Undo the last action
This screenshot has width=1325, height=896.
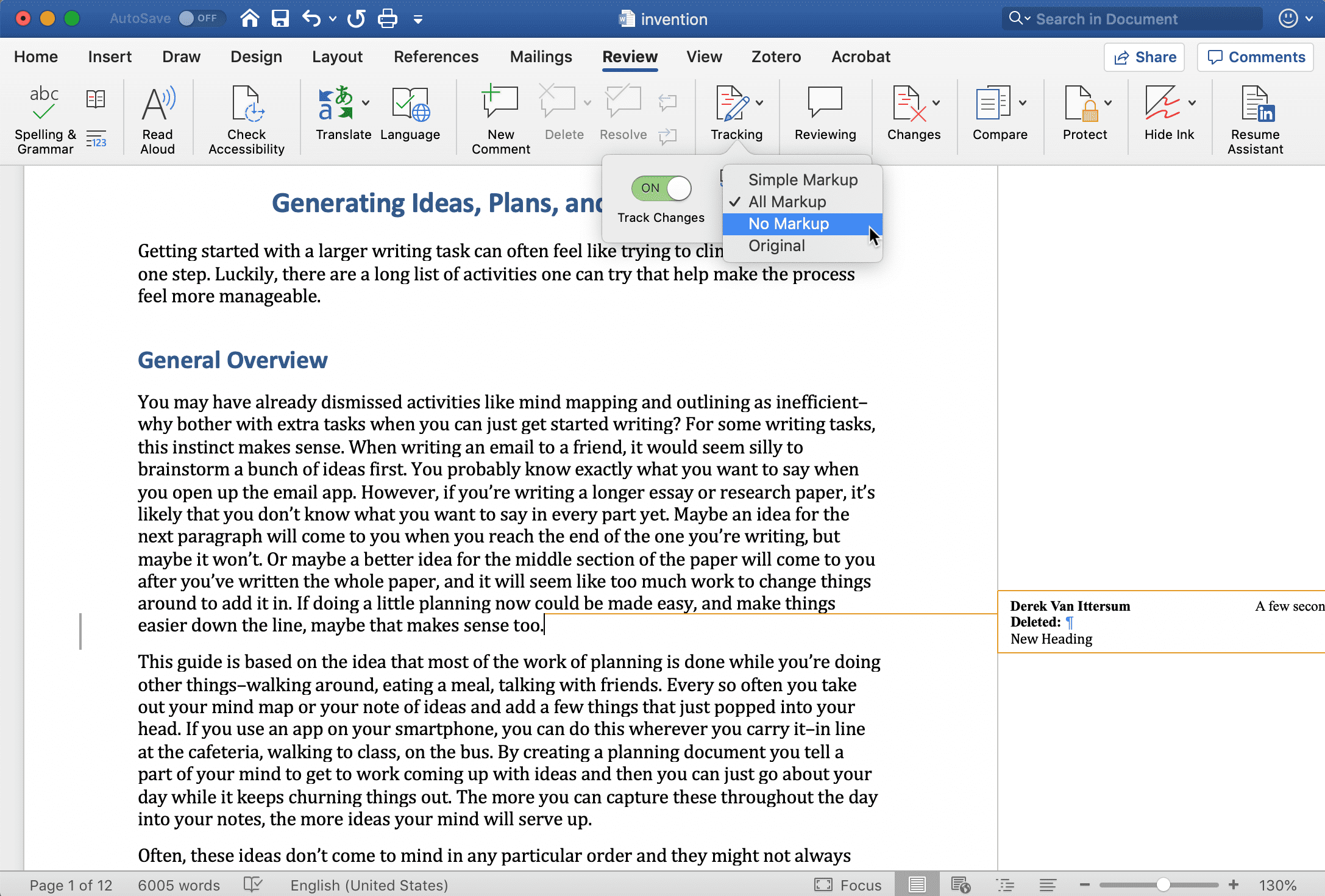click(x=311, y=18)
